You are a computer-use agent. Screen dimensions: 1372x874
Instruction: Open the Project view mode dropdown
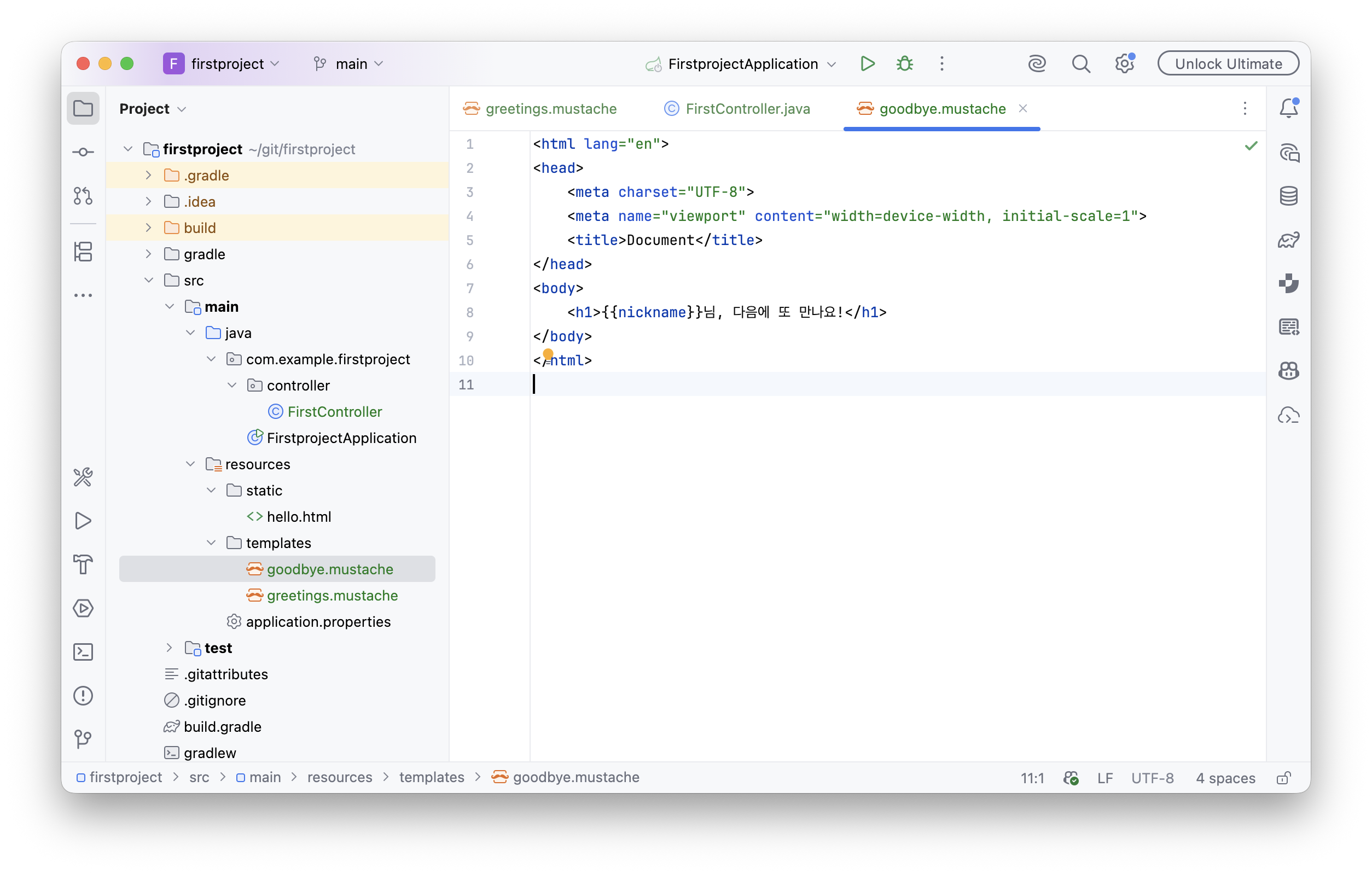pos(153,109)
